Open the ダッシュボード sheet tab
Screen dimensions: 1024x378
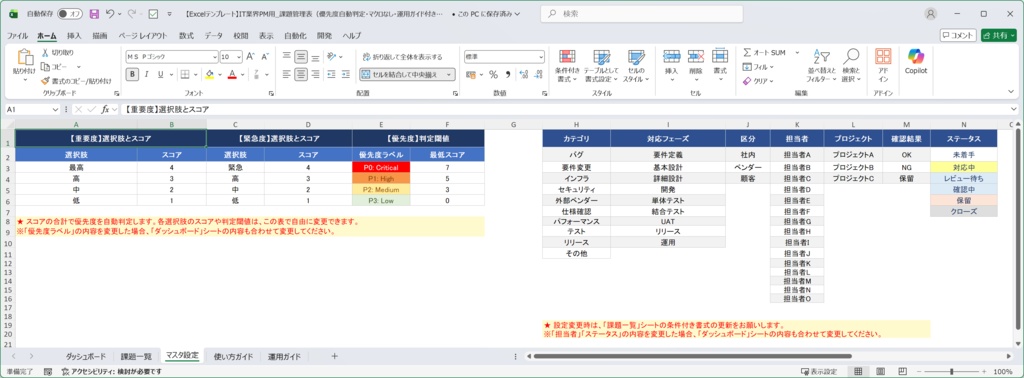click(x=86, y=356)
